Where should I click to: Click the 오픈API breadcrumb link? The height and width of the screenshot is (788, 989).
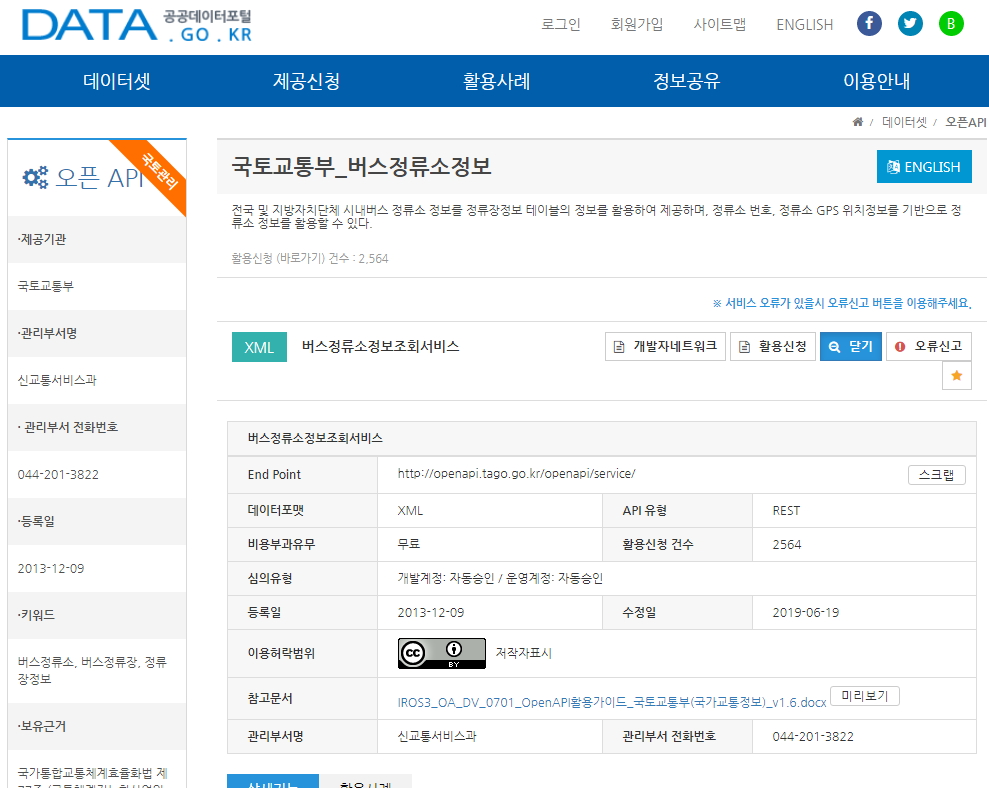coord(966,122)
